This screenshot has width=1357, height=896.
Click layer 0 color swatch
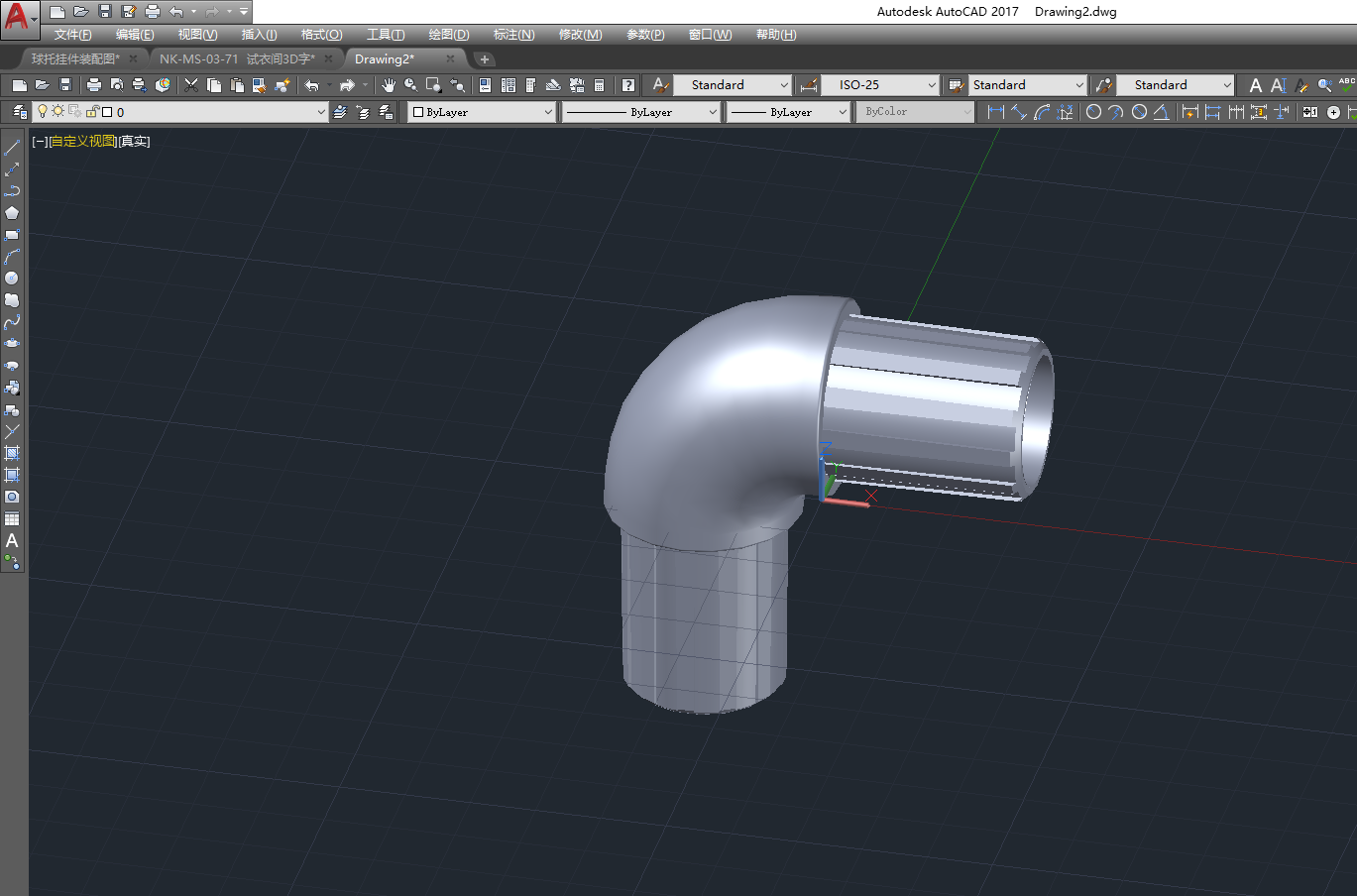(107, 112)
